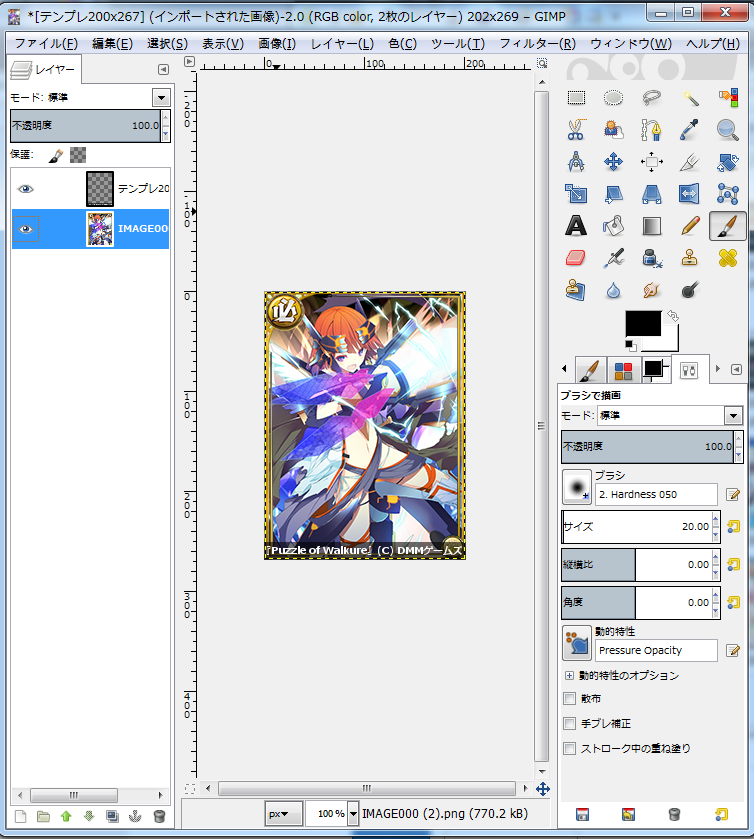Select the Paths tool

(x=651, y=129)
